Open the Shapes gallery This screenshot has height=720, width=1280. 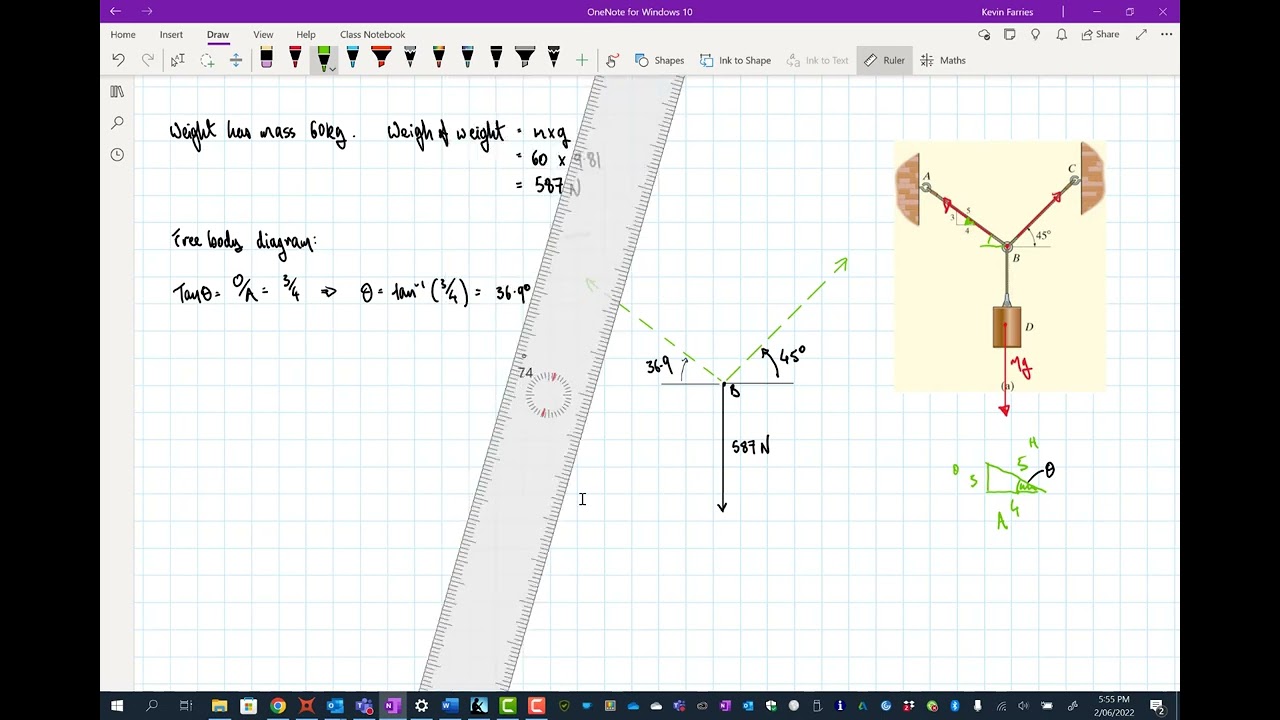pos(660,60)
